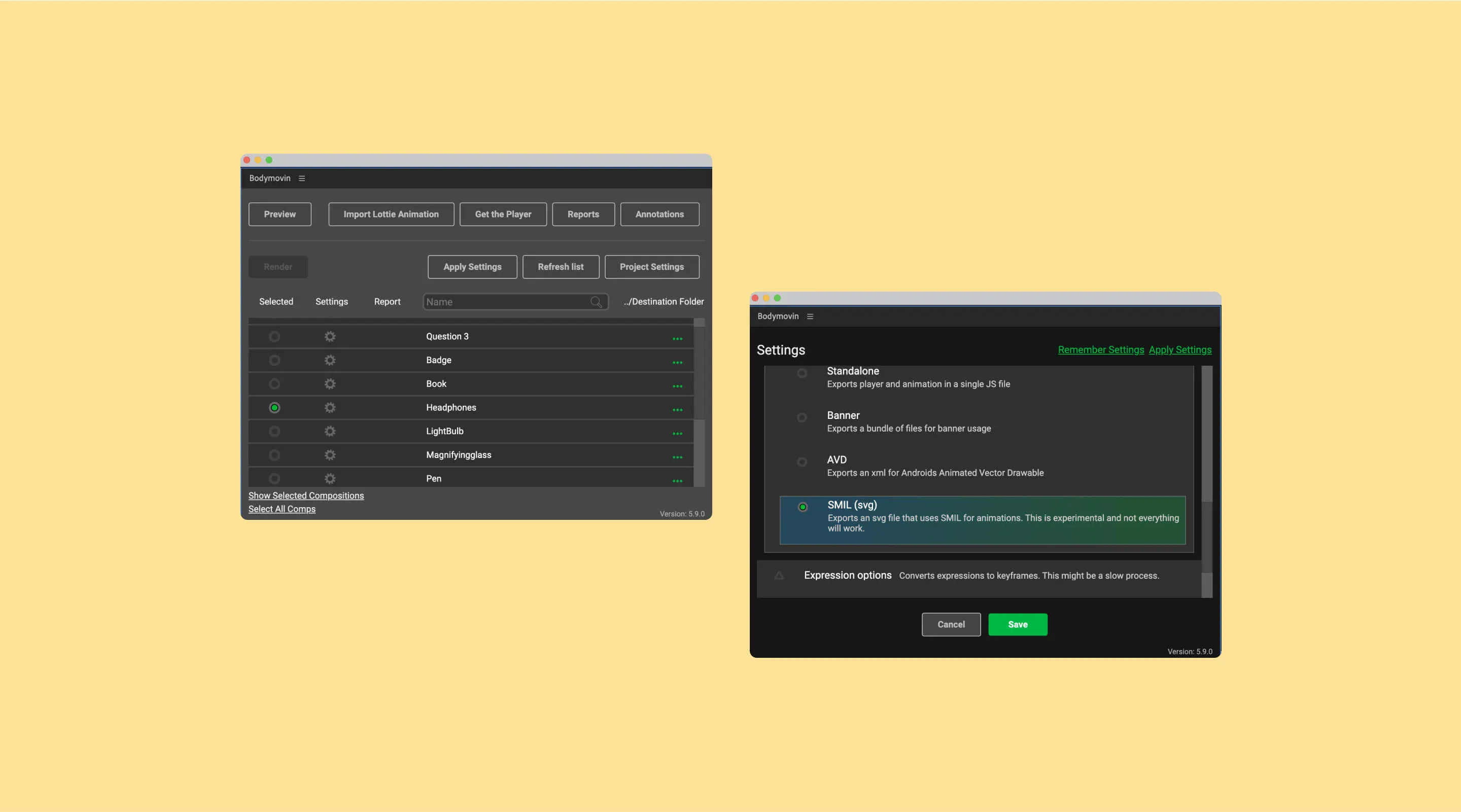Screen dimensions: 1461x812
Task: Open Project Settings
Action: pos(652,267)
